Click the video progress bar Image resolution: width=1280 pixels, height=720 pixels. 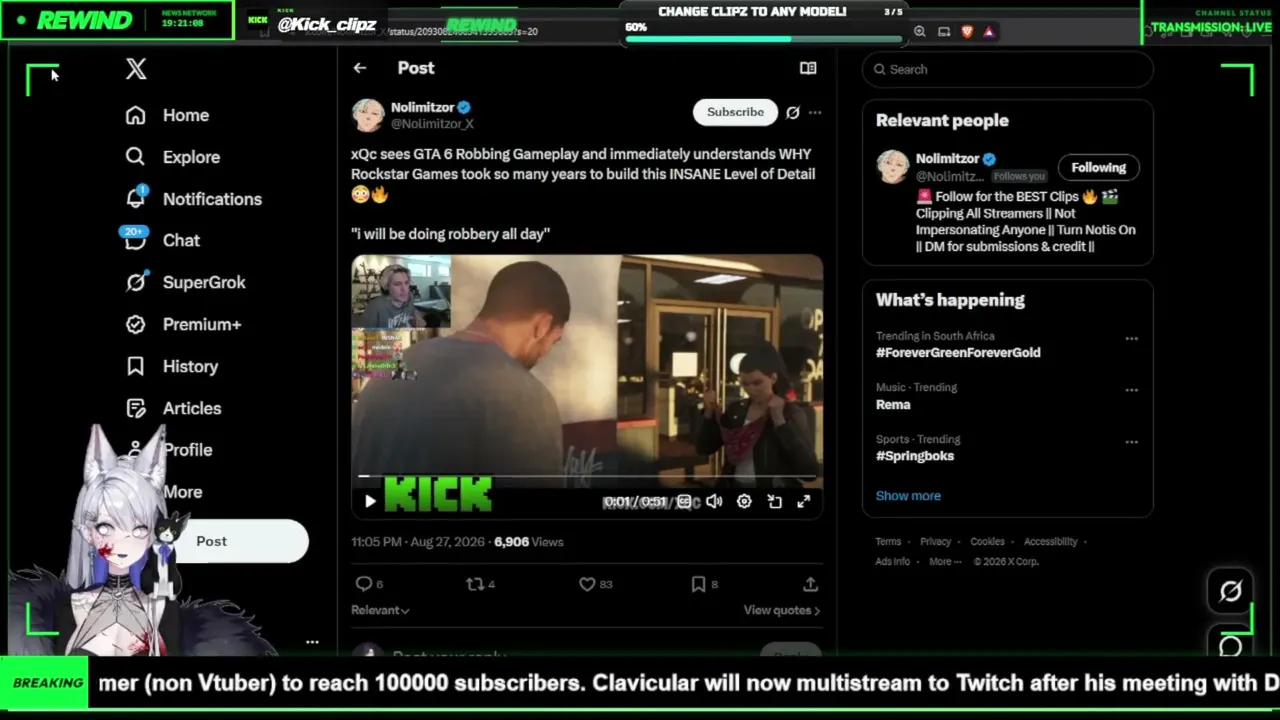pos(587,477)
